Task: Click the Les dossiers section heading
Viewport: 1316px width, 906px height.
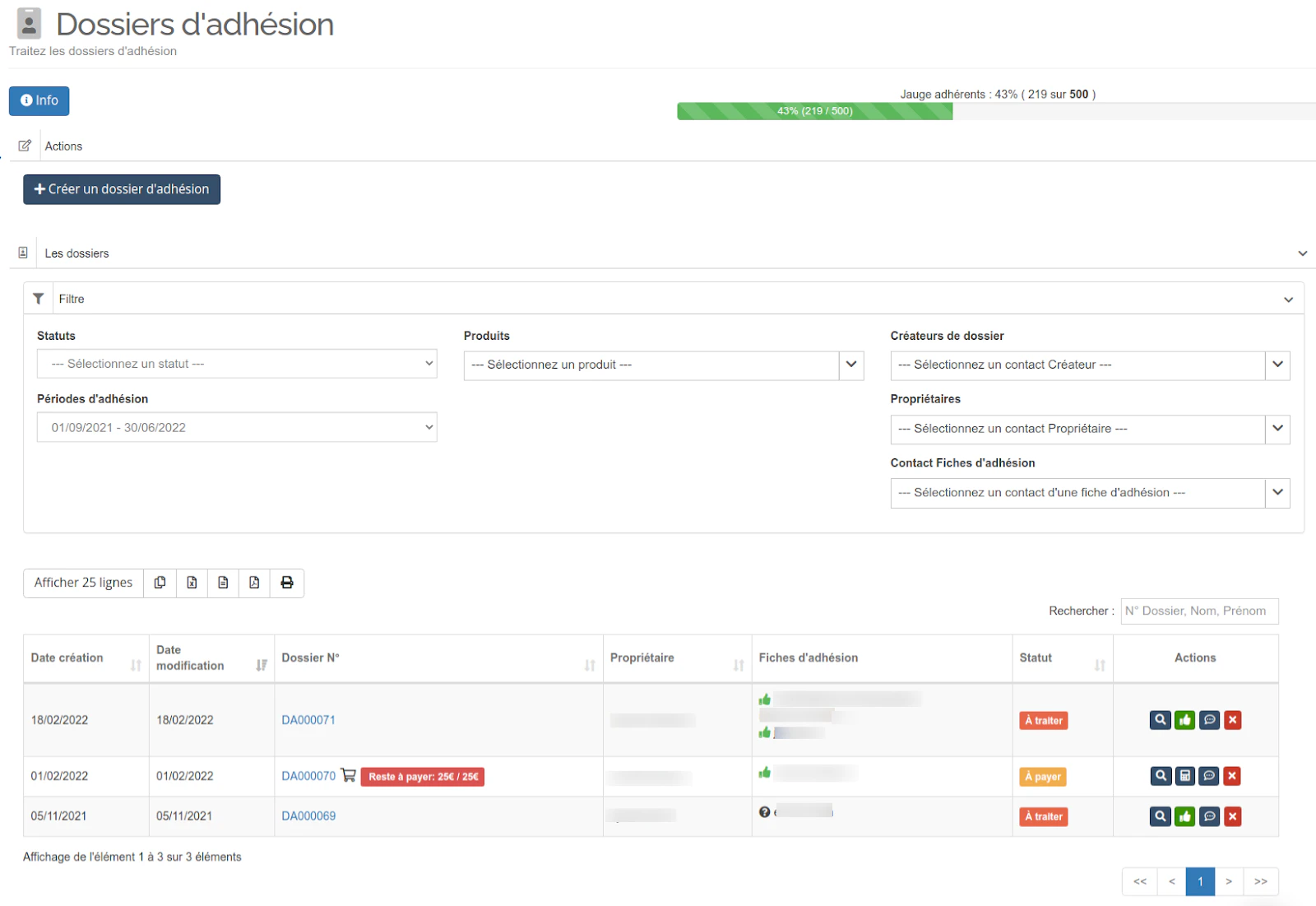Action: (x=76, y=253)
